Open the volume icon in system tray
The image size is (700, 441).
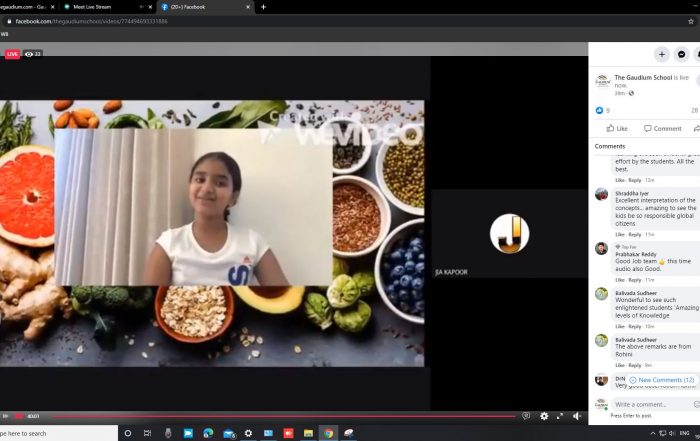click(x=672, y=433)
